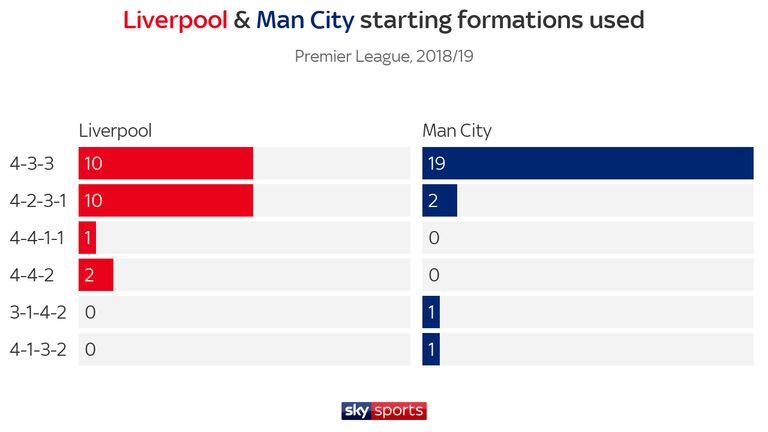Click Man City's zero value for 4-4-2
The width and height of the screenshot is (768, 432).
tap(434, 275)
